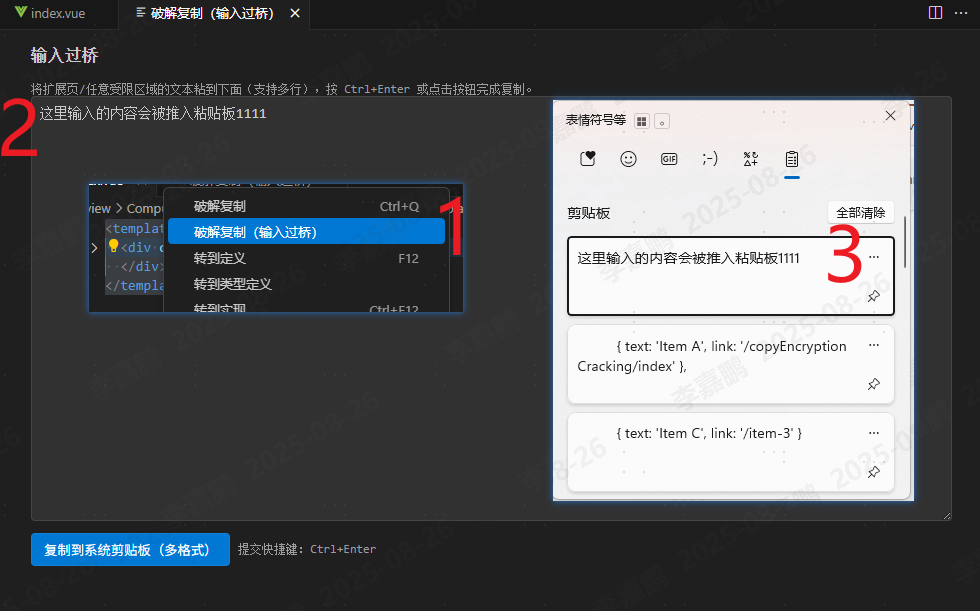
Task: Open the most recently used heart icon
Action: [587, 158]
